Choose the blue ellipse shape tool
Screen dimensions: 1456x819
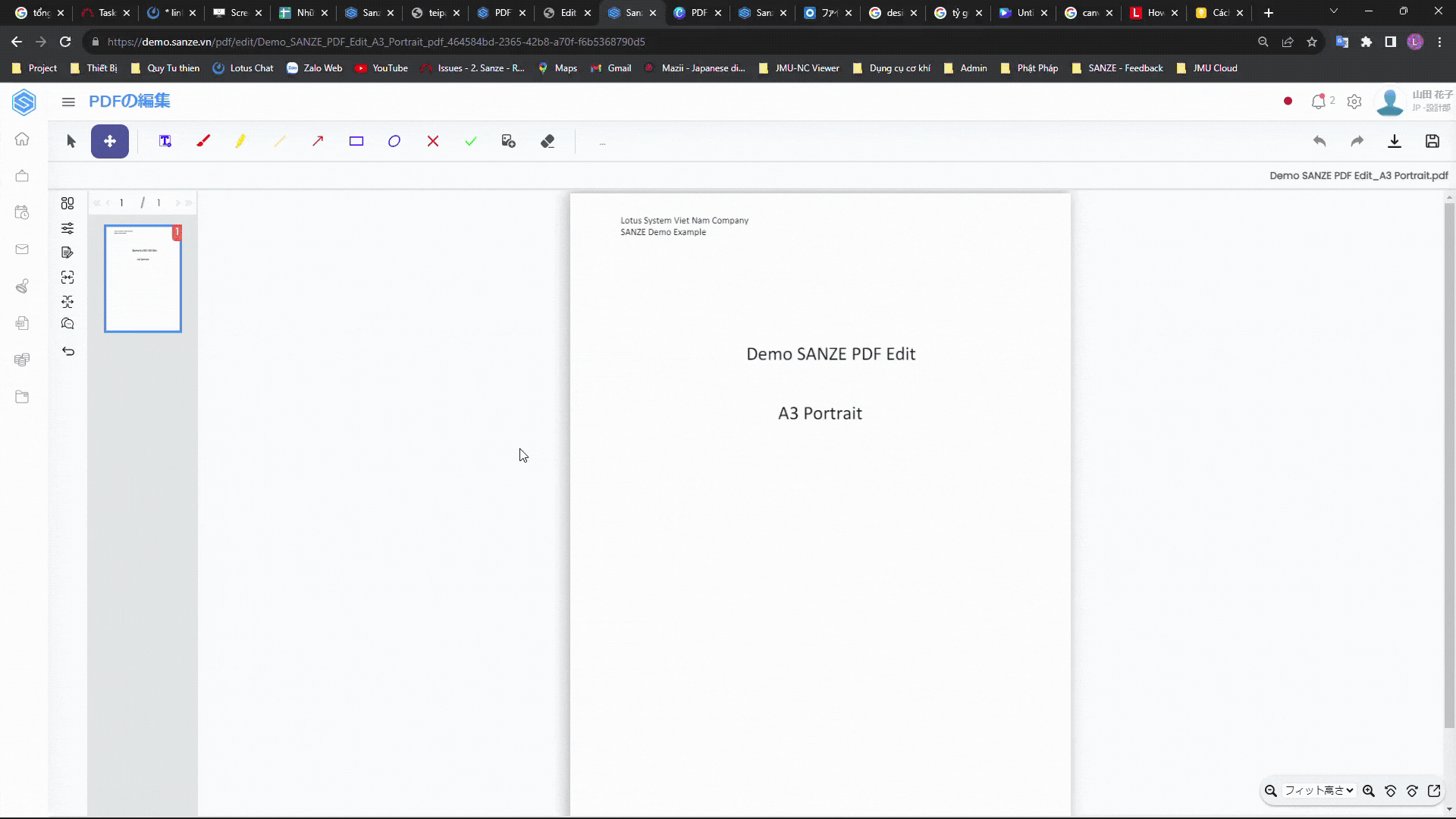pyautogui.click(x=394, y=141)
